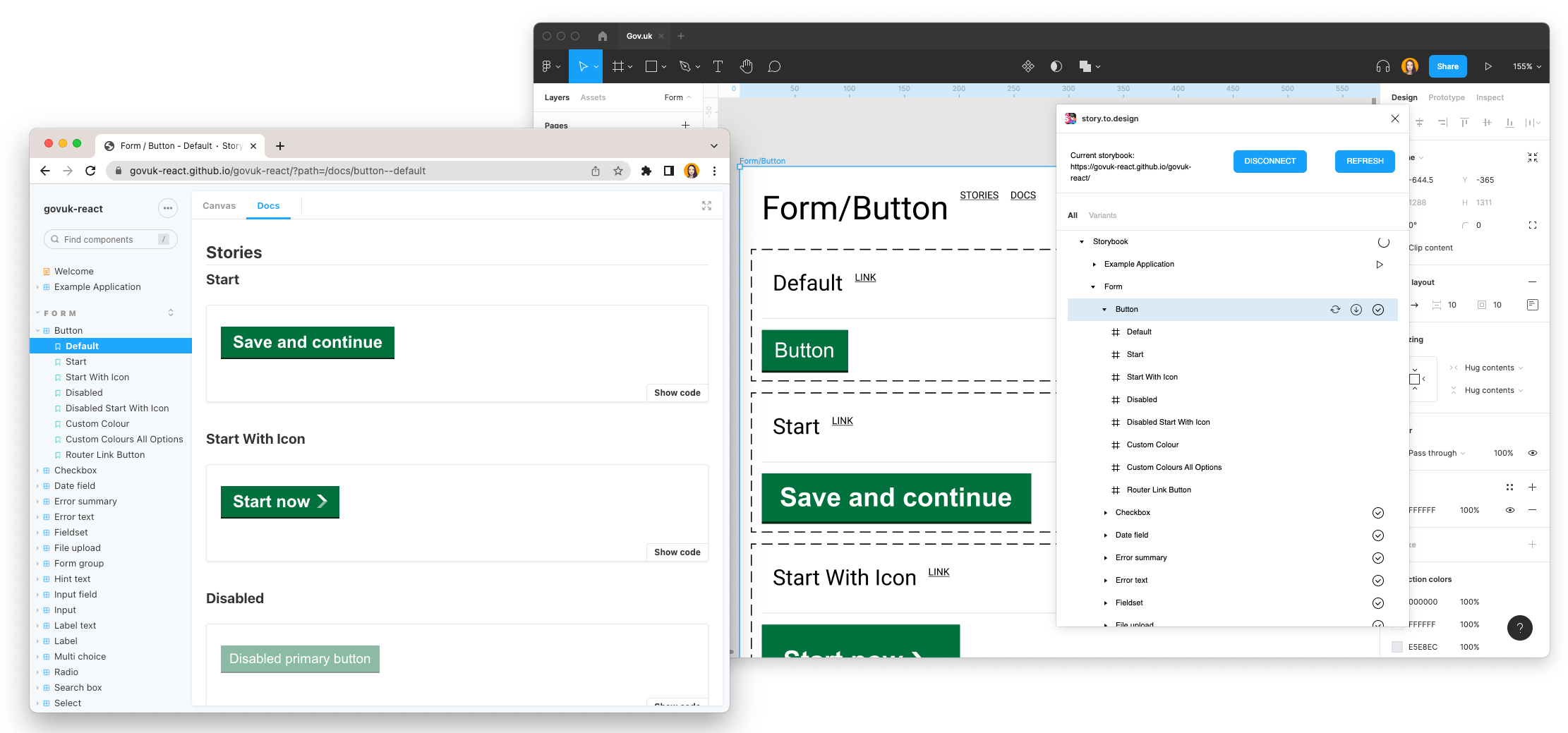
Task: Click the sync icon on Button row
Action: point(1335,310)
